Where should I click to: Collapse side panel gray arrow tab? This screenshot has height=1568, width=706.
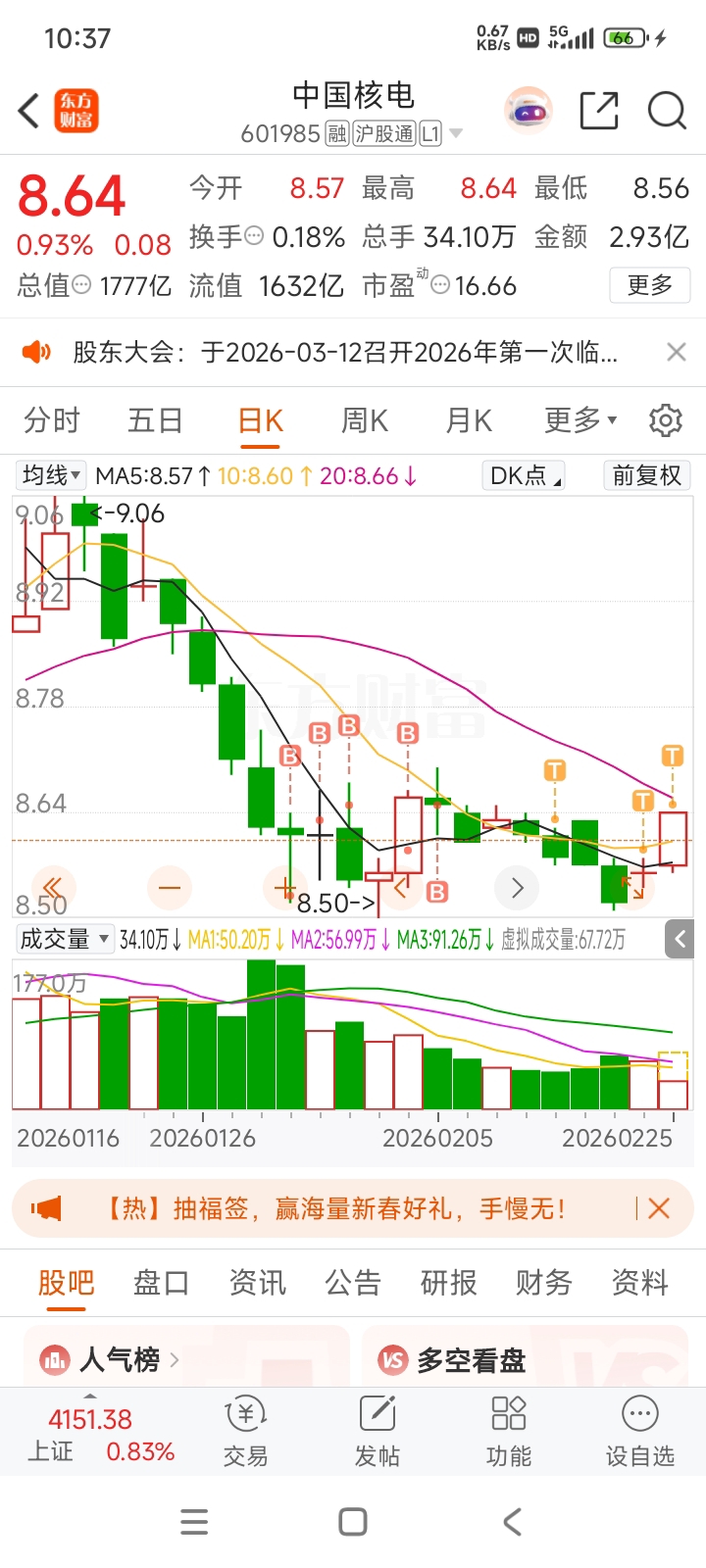click(680, 940)
